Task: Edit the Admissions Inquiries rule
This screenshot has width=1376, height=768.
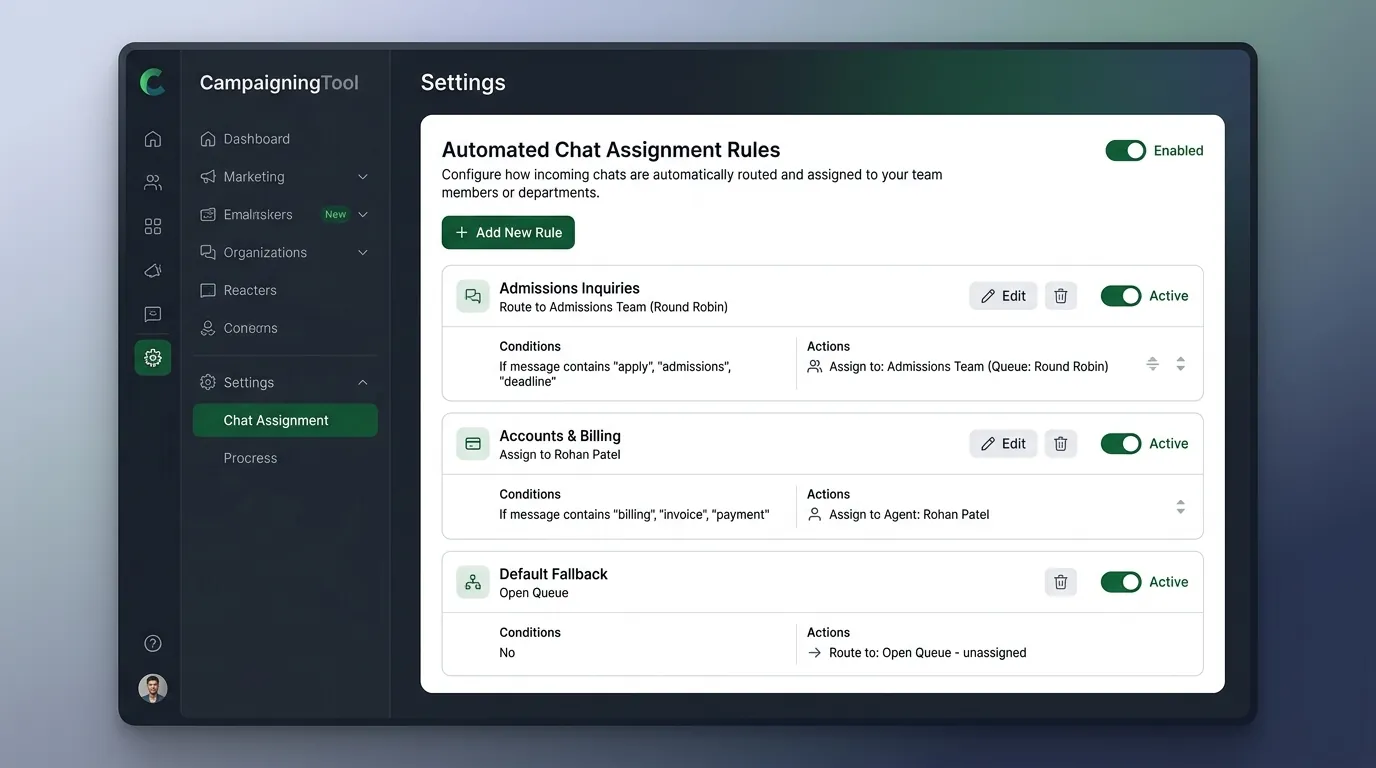Action: pyautogui.click(x=1003, y=296)
